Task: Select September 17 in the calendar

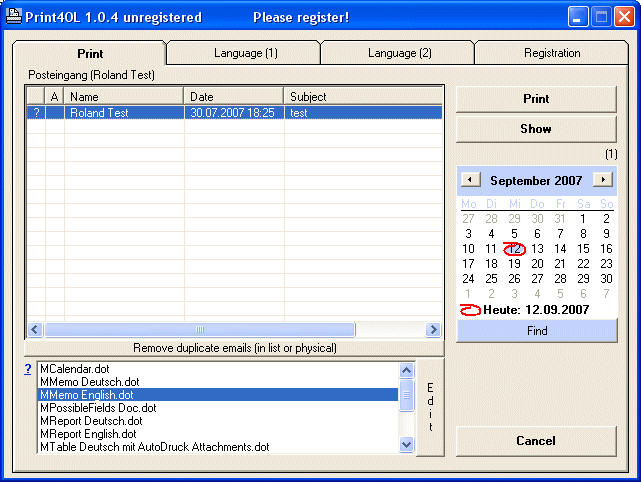Action: [x=468, y=264]
